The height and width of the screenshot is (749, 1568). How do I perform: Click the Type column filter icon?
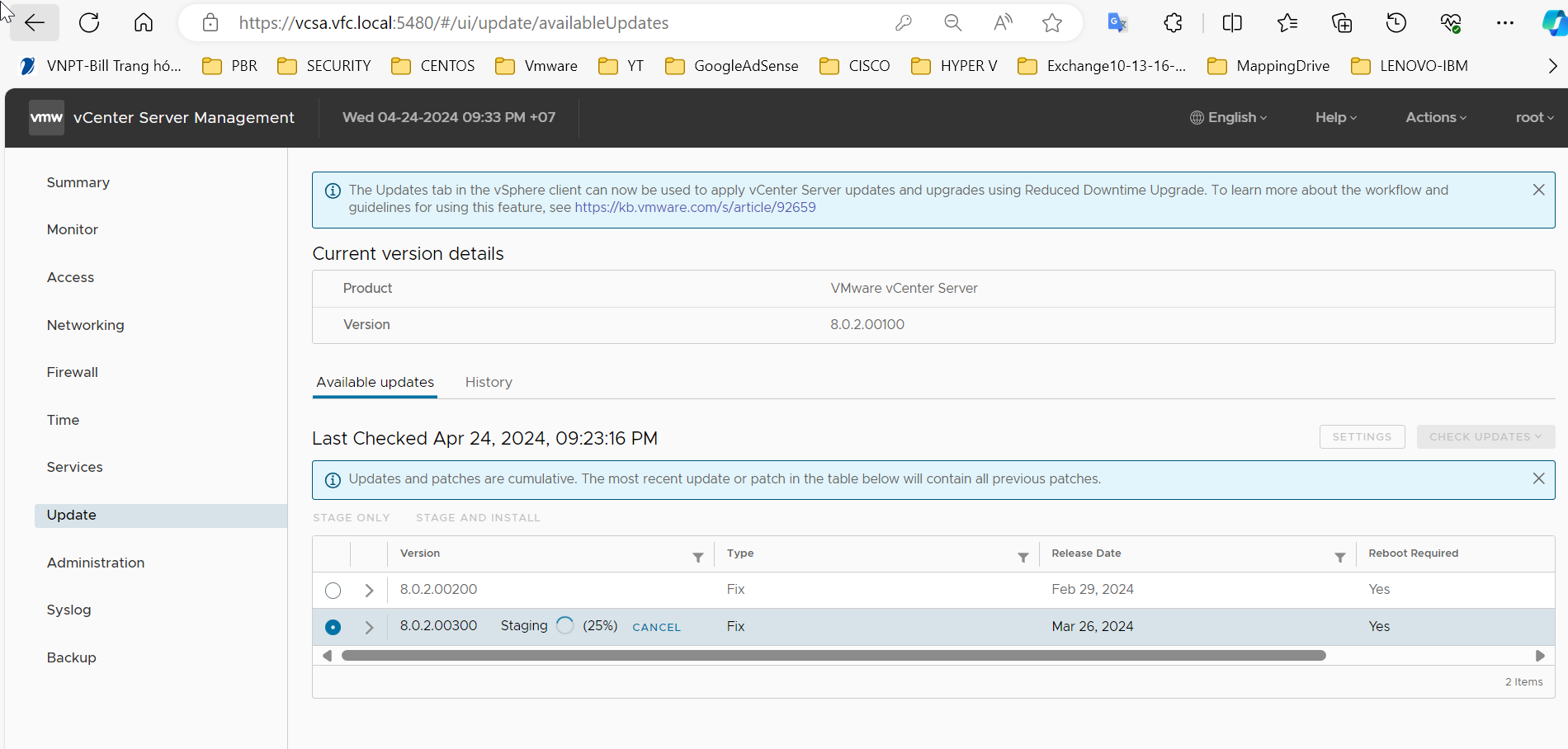[1023, 558]
